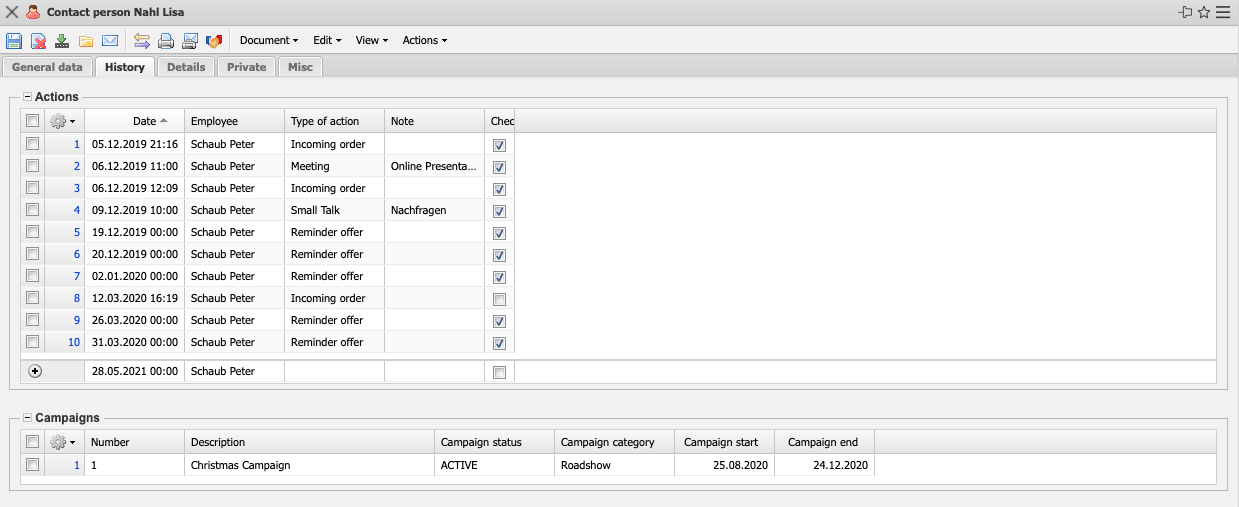Image resolution: width=1239 pixels, height=507 pixels.
Task: Click the blue floppy disk save icon
Action: (14, 41)
